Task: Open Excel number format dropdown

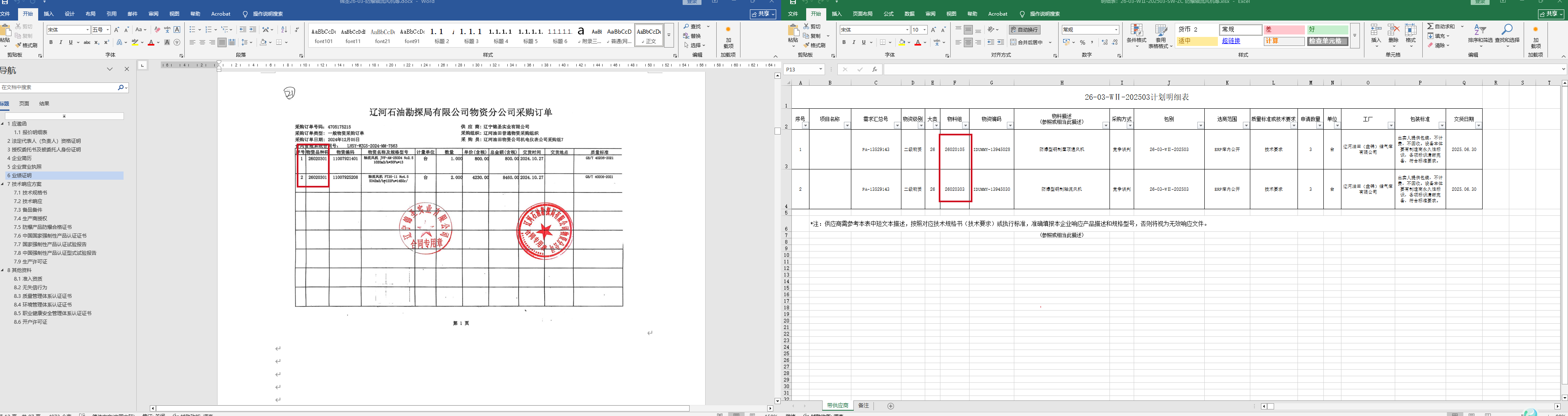Action: [1116, 30]
